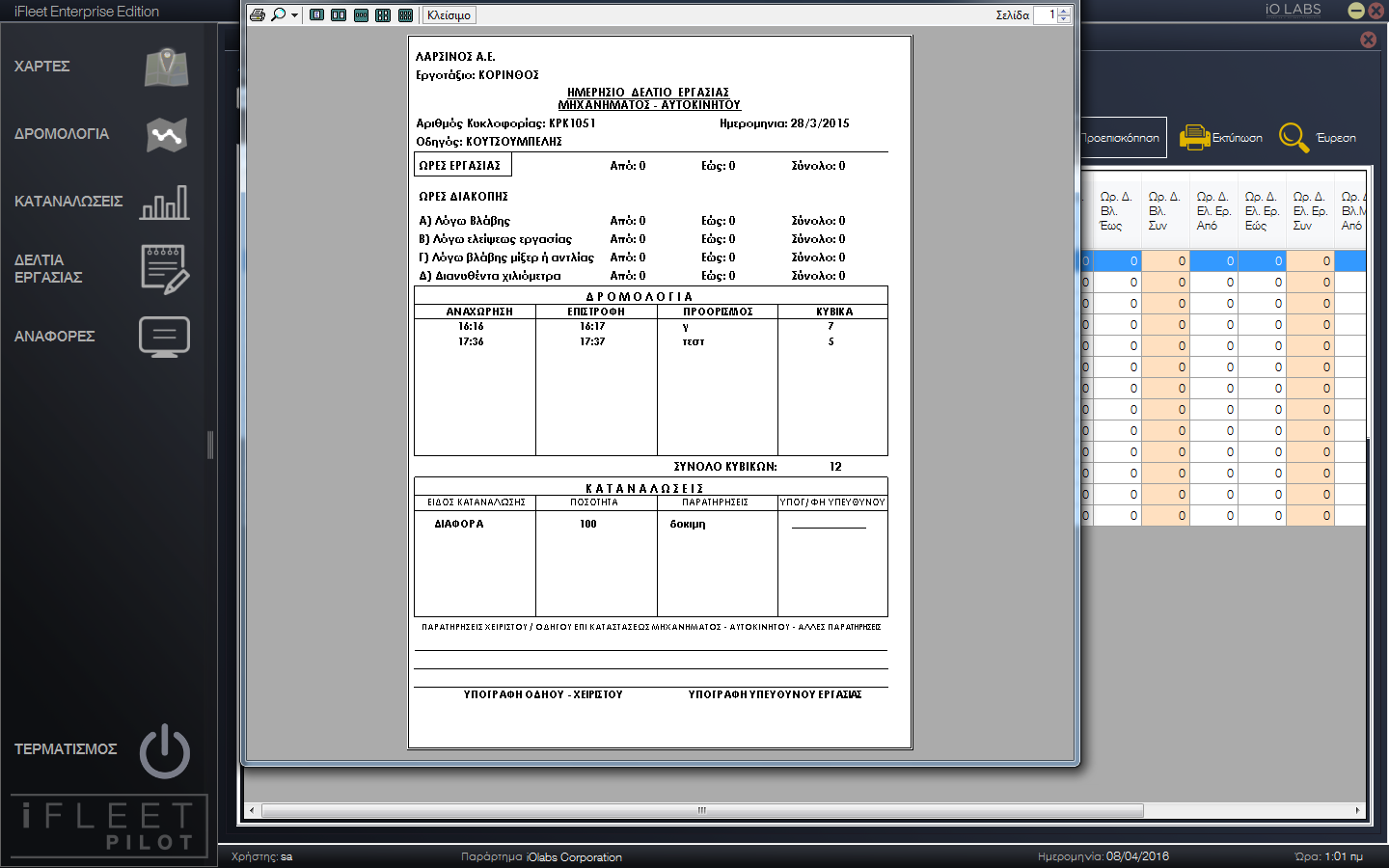This screenshot has width=1389, height=868.
Task: Select four pages view layout icon
Action: 383,15
